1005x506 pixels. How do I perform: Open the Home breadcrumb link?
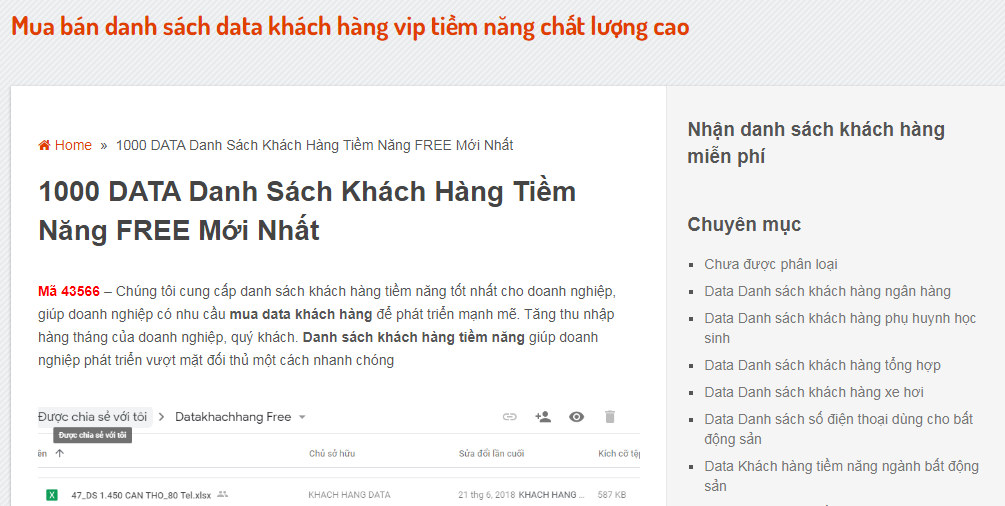click(73, 145)
